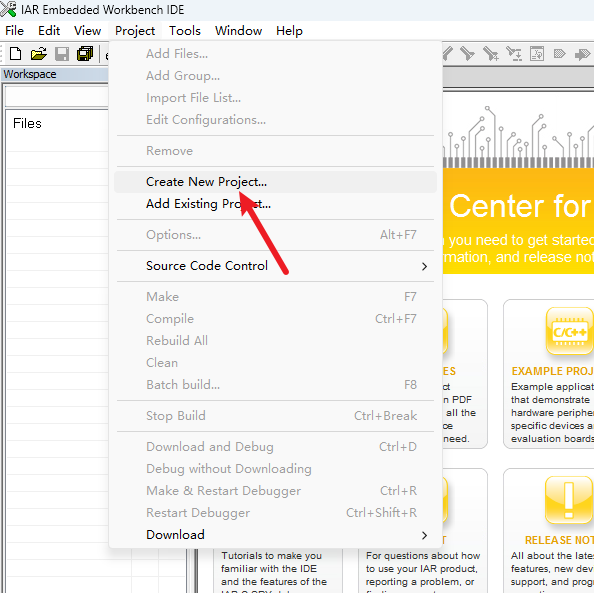Click the Workspace panel title bar
Screen dimensions: 594x593
click(x=55, y=74)
